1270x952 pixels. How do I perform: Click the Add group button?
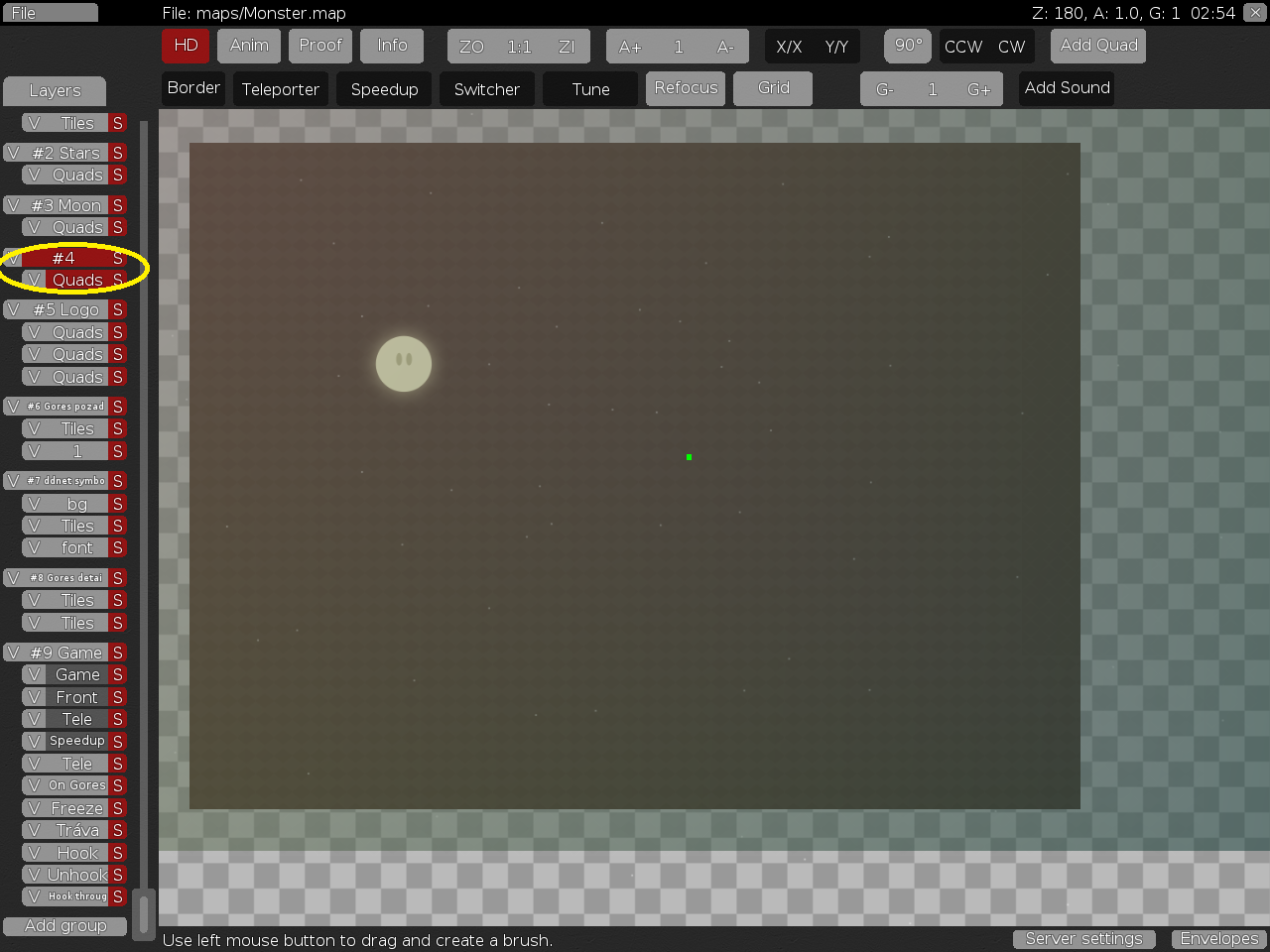(65, 925)
